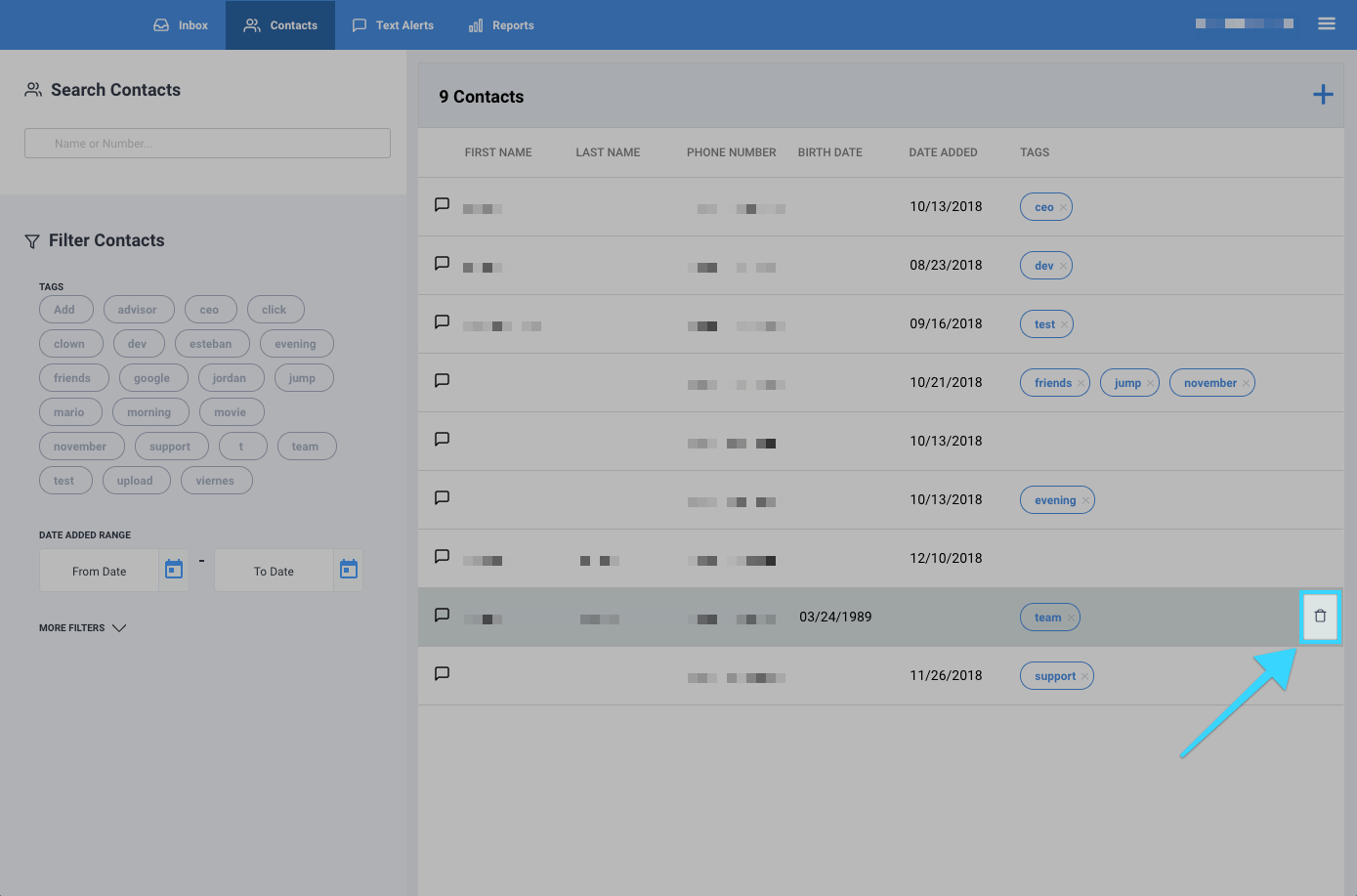This screenshot has height=896, width=1357.
Task: Message the contact tagged support
Action: [442, 673]
